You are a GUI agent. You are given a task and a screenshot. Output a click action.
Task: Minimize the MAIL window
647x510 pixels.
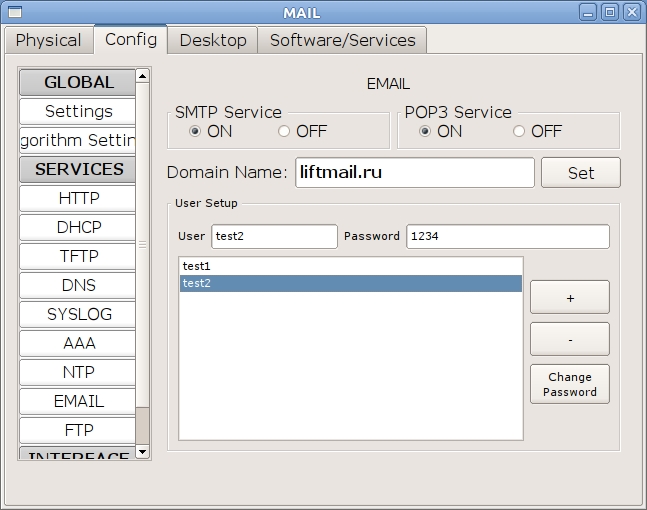[589, 12]
